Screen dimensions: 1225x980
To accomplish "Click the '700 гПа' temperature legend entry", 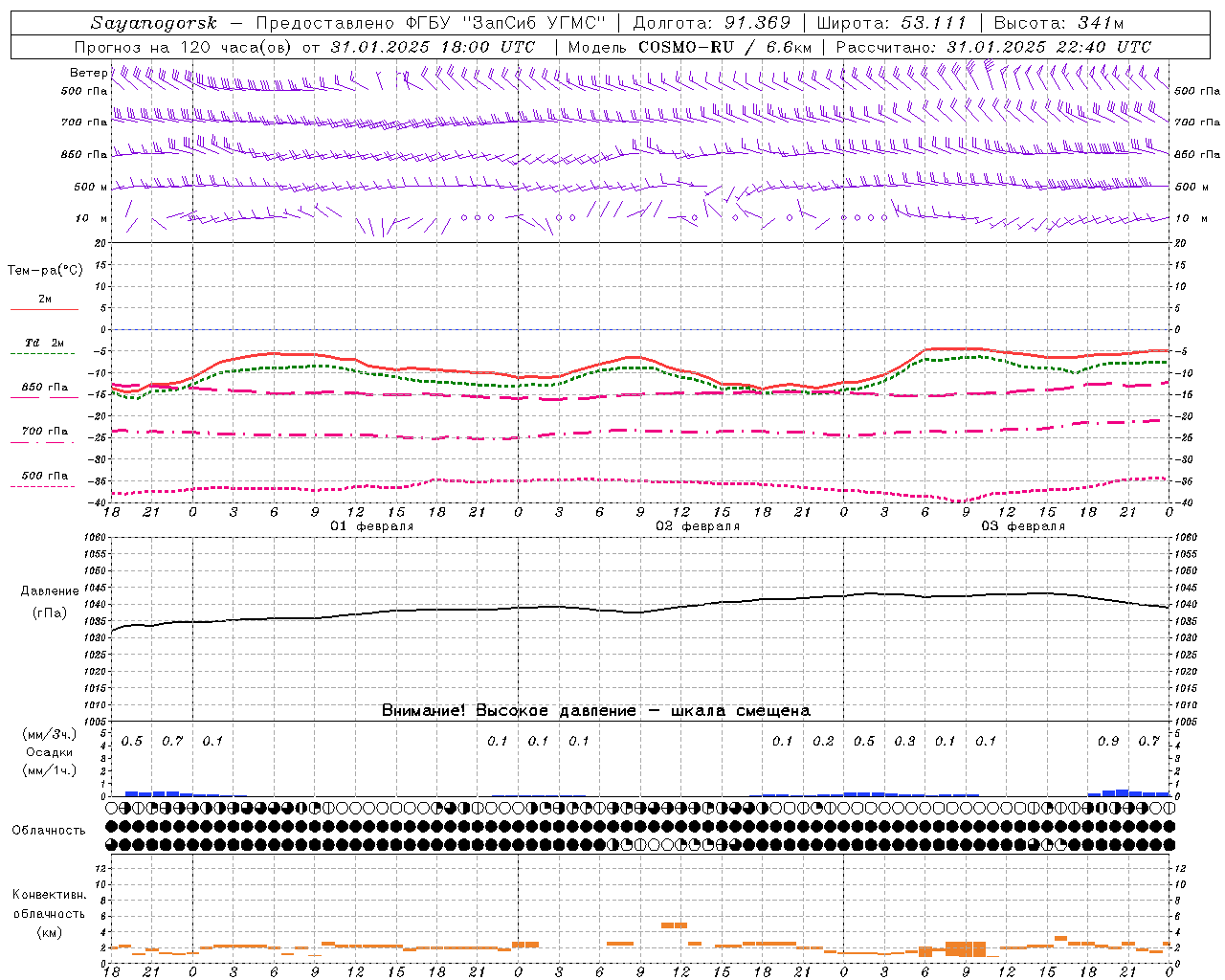I will click(x=44, y=432).
